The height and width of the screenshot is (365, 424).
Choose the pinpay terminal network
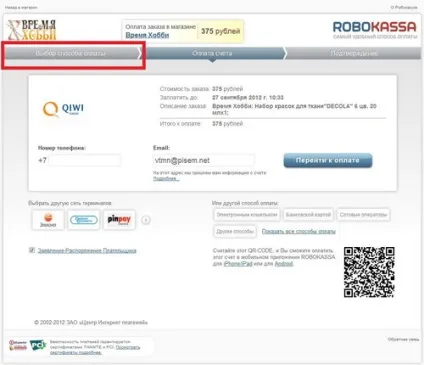pos(119,220)
